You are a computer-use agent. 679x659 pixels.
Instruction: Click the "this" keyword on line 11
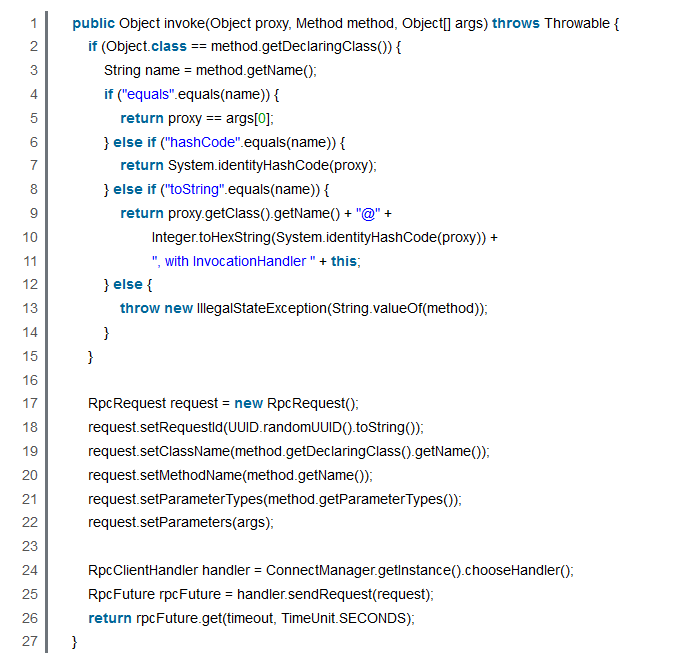(x=344, y=261)
